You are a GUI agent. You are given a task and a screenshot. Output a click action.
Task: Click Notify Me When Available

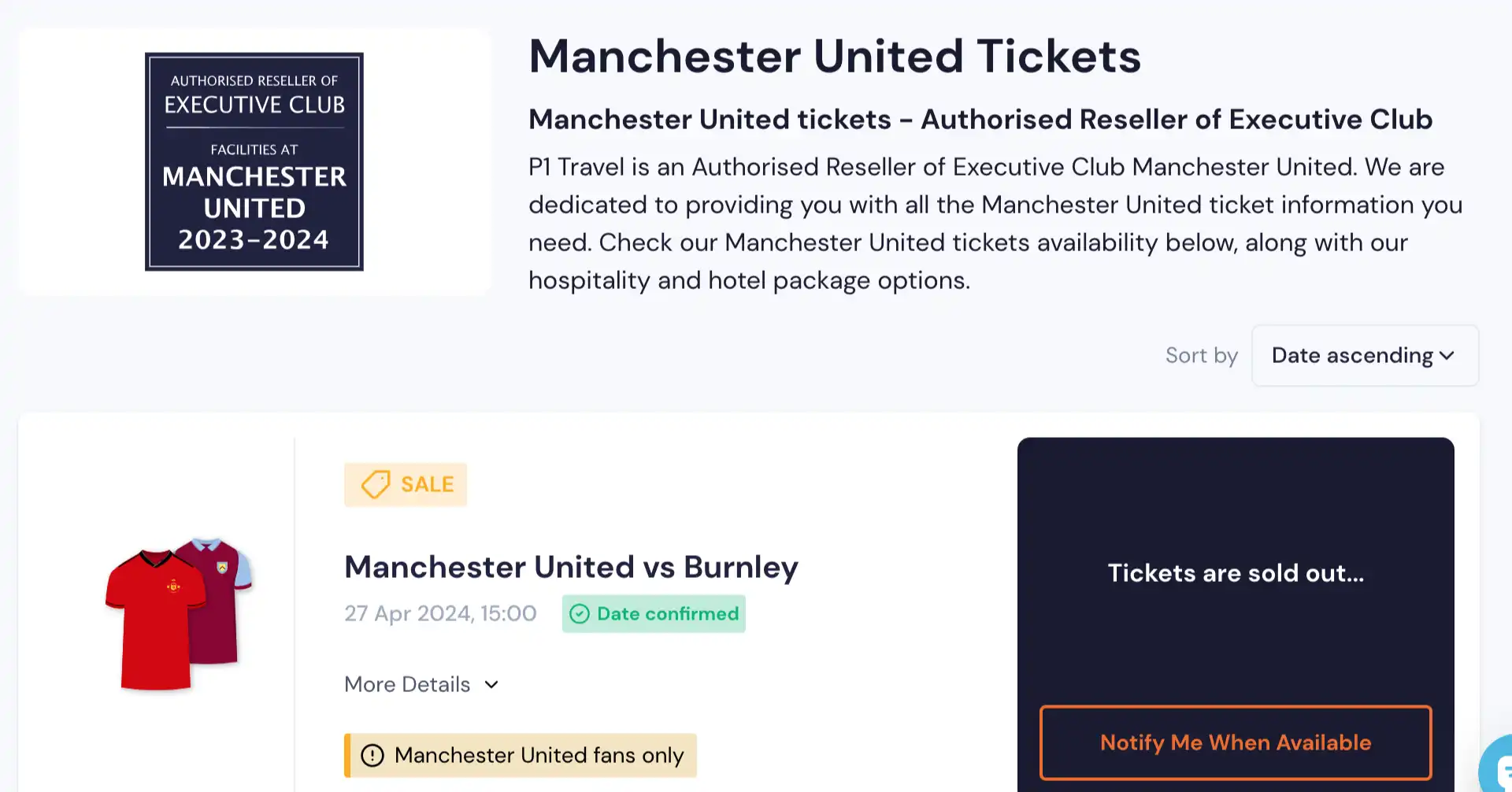(x=1236, y=742)
